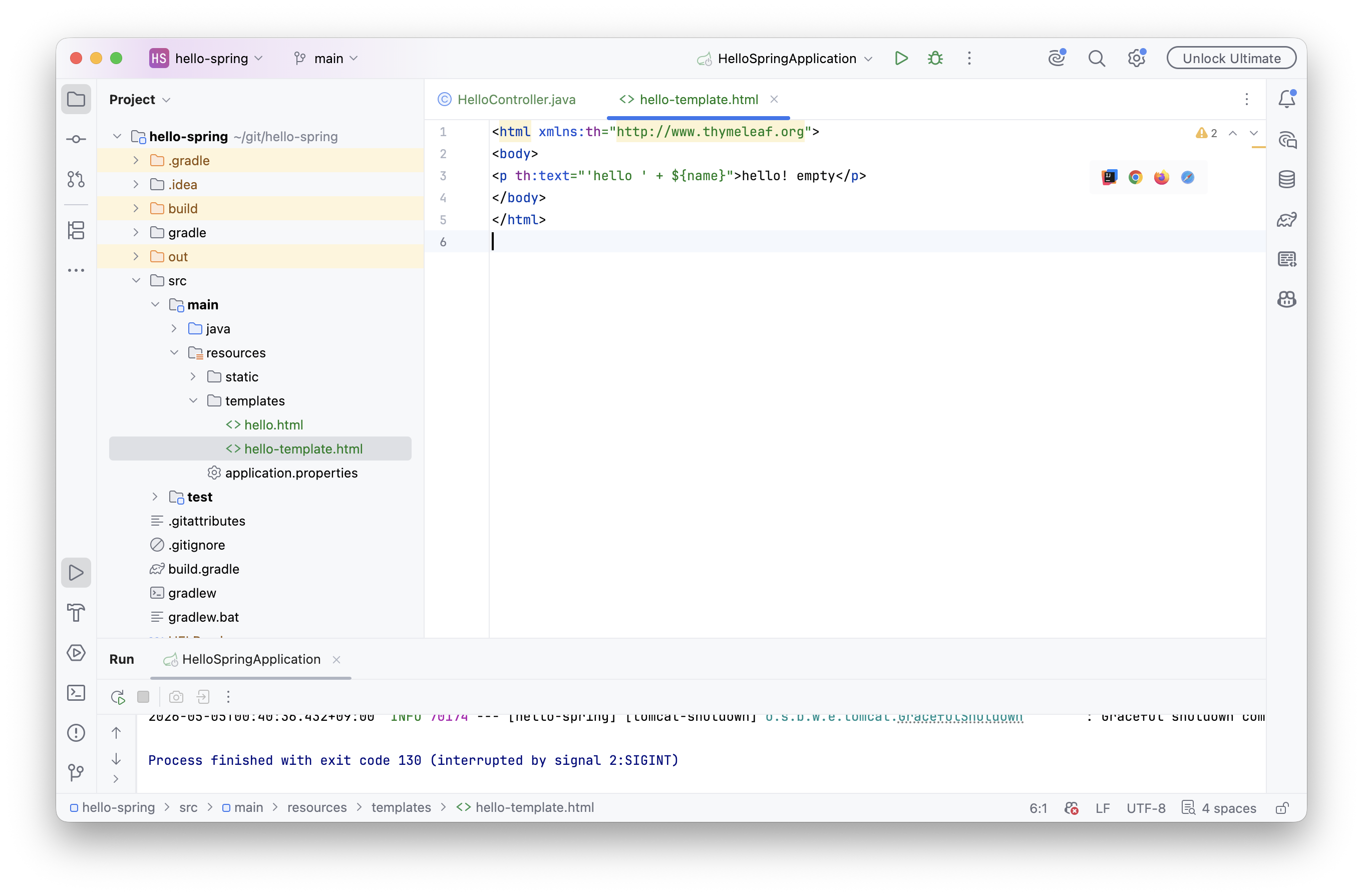
Task: Open IDE settings gear
Action: (1136, 59)
